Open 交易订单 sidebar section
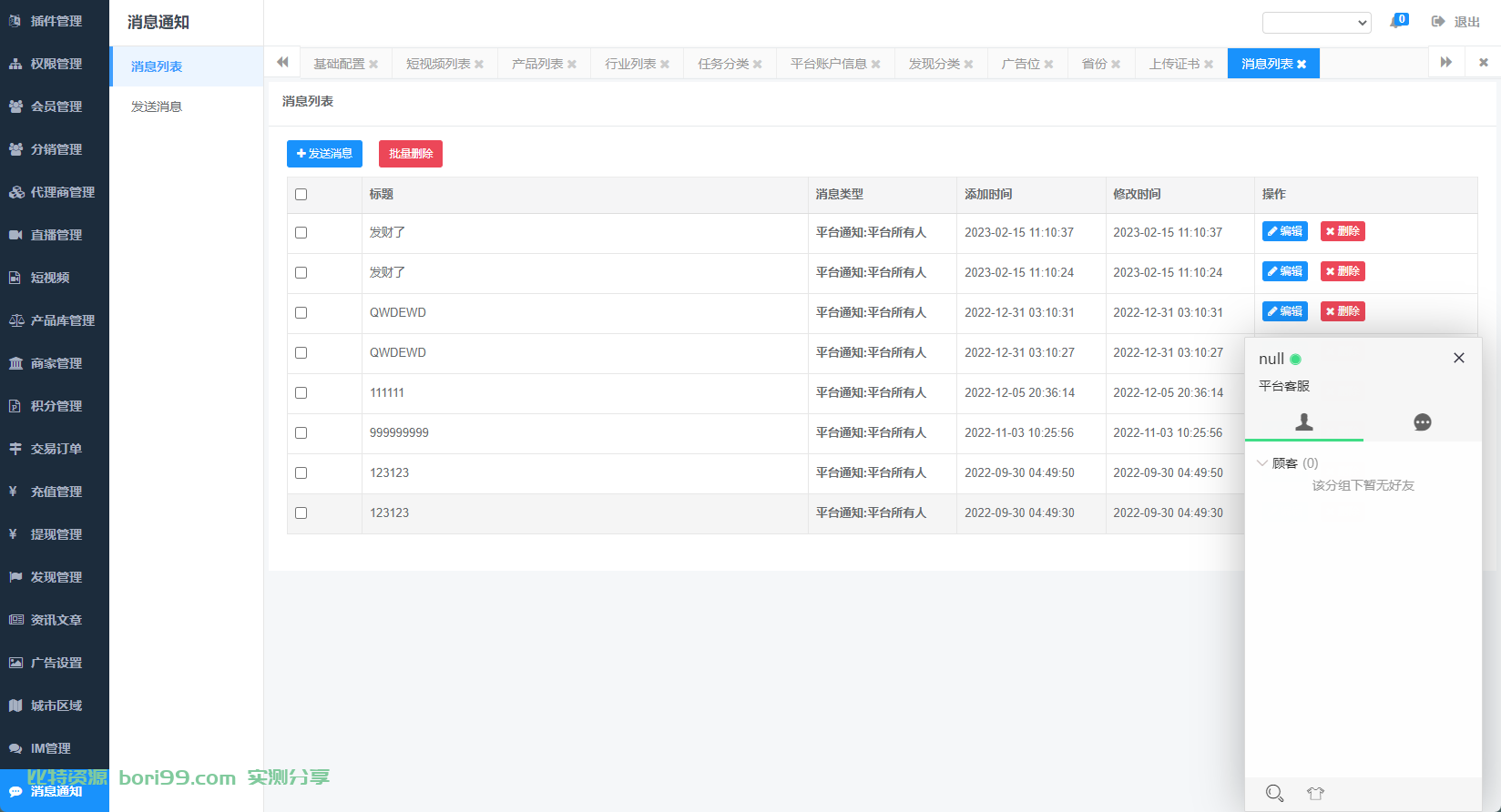This screenshot has width=1501, height=812. (x=55, y=449)
